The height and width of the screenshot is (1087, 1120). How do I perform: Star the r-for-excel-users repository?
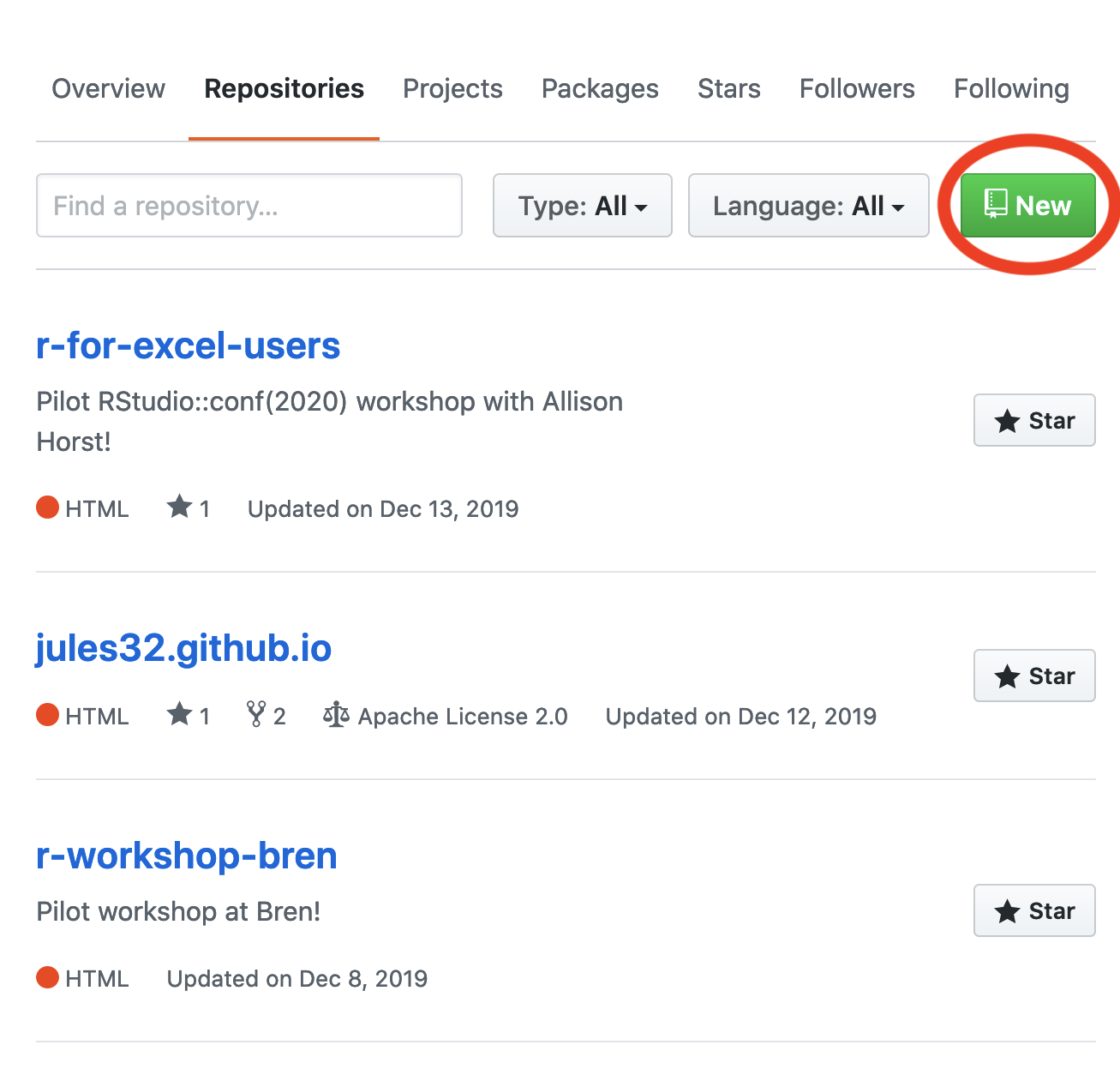[x=1034, y=420]
